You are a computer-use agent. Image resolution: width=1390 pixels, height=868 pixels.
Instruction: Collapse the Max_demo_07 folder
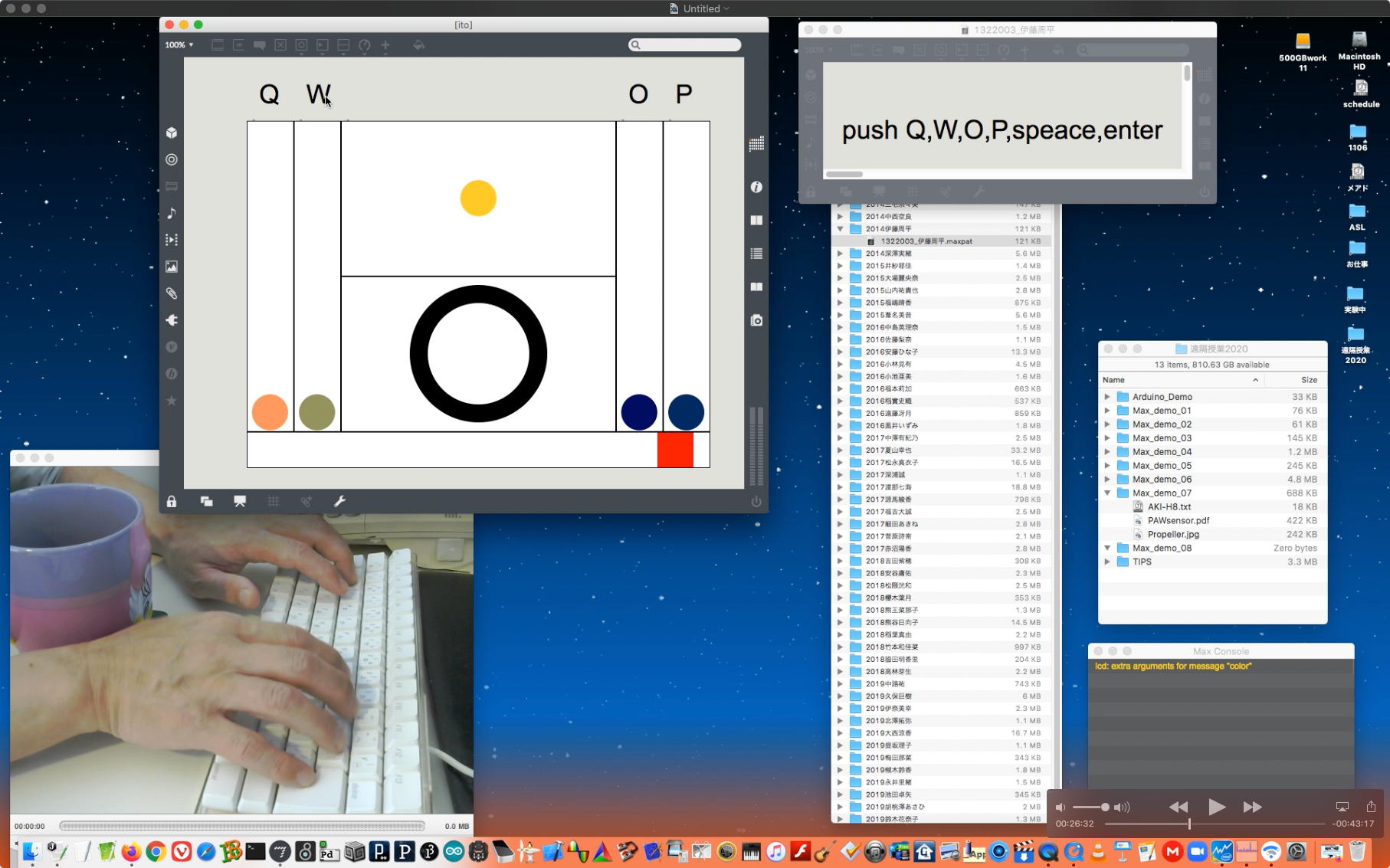[x=1107, y=493]
